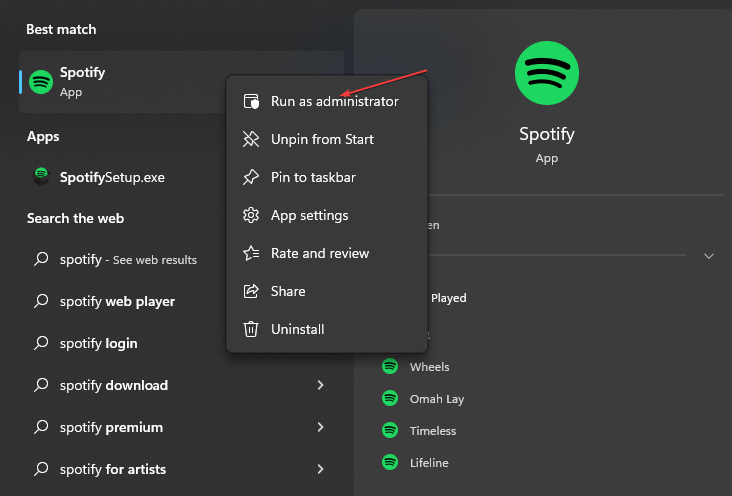Select Run as administrator from context menu

pyautogui.click(x=327, y=101)
